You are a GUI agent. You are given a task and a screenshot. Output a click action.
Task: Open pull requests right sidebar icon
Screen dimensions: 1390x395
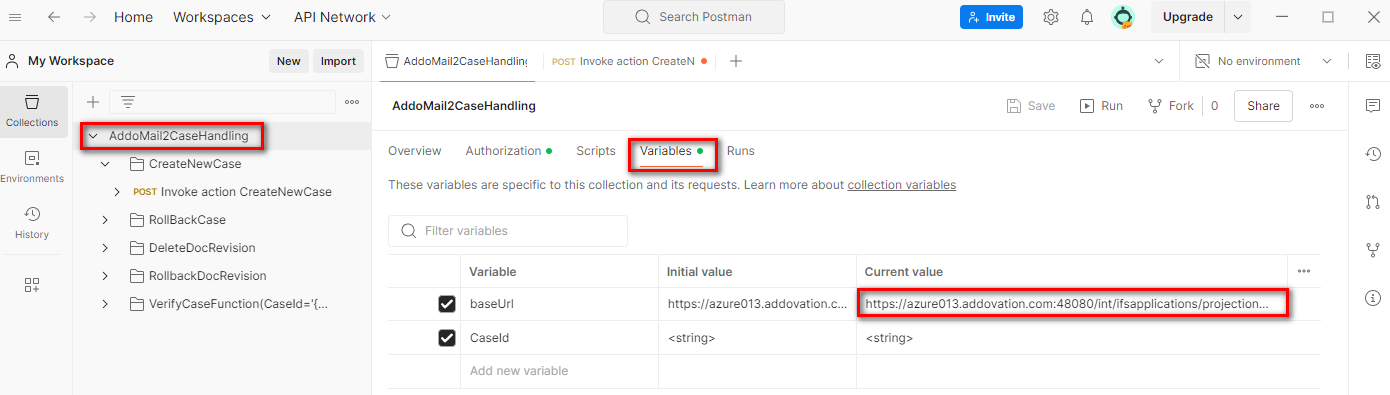click(1372, 202)
